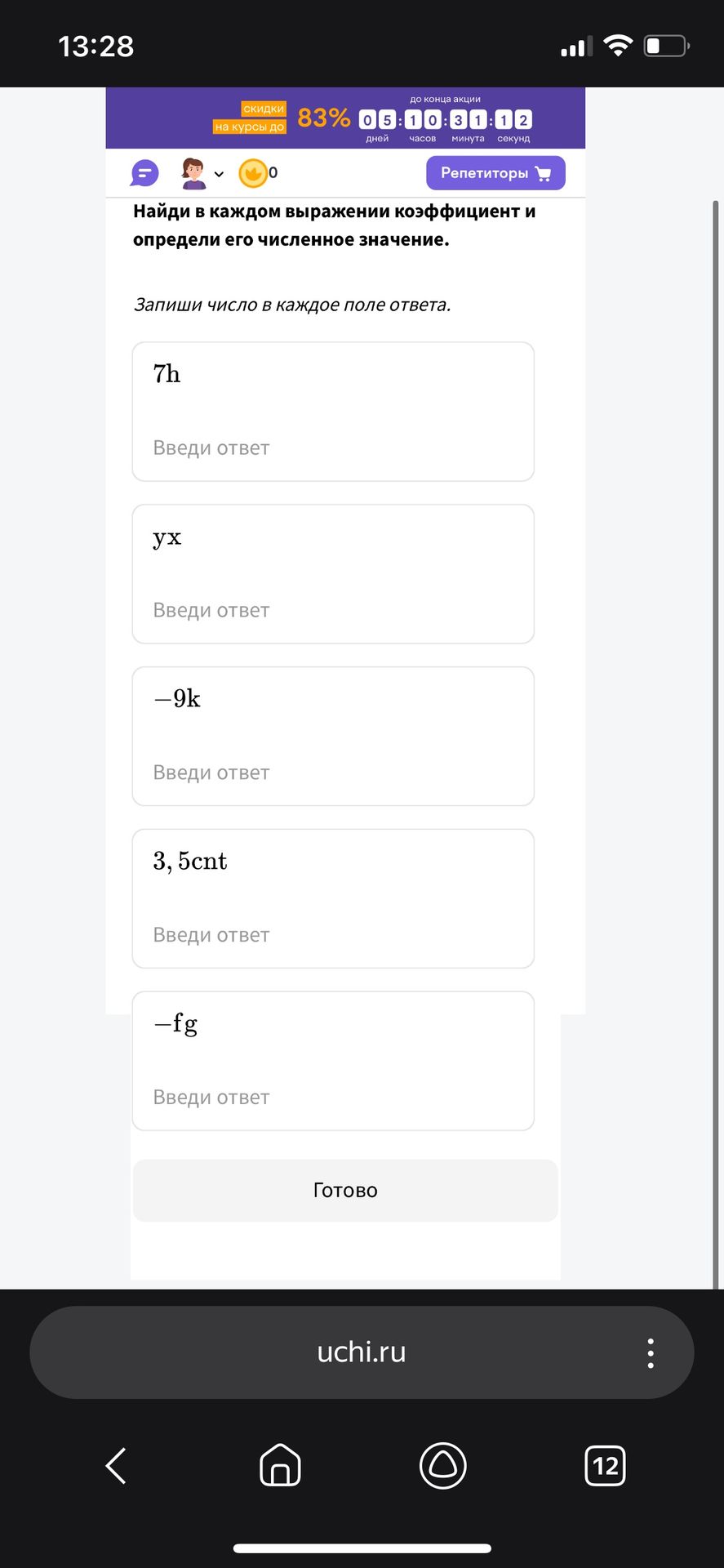Click the page scrollbar on the right
The image size is (724, 1568).
pyautogui.click(x=716, y=743)
